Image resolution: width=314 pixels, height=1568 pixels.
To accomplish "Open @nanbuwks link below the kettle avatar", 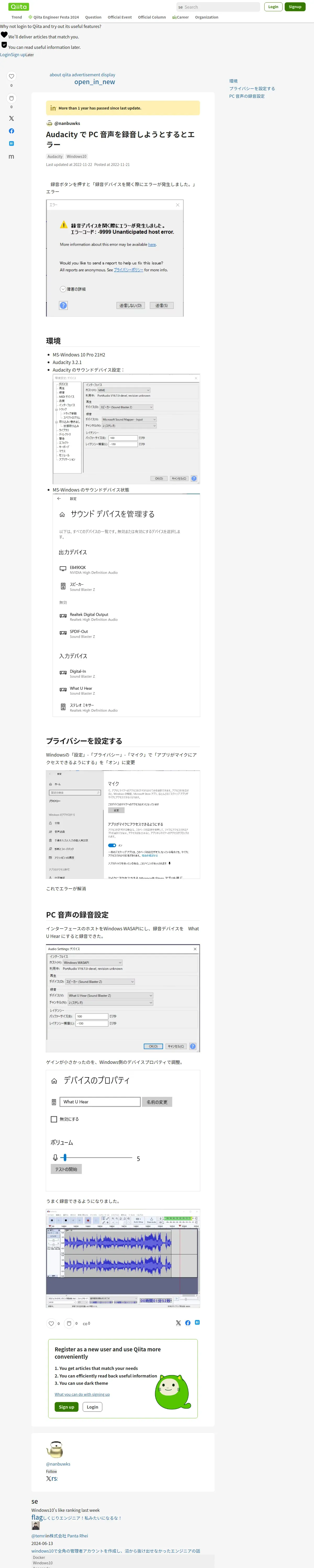I will click(x=58, y=1464).
